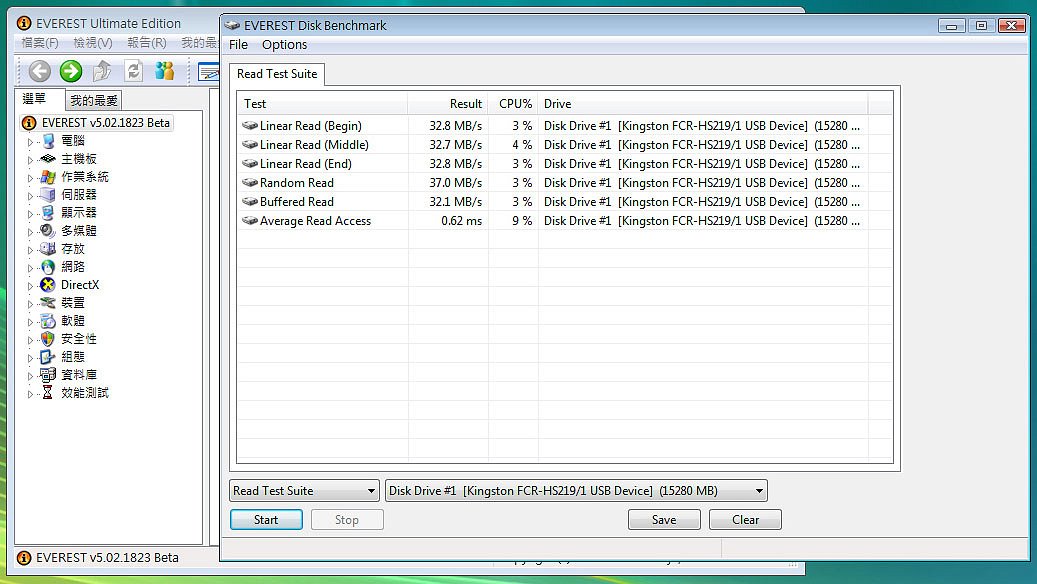Open the Disk Drive #1 selection dropdown
This screenshot has height=584, width=1037.
point(576,491)
